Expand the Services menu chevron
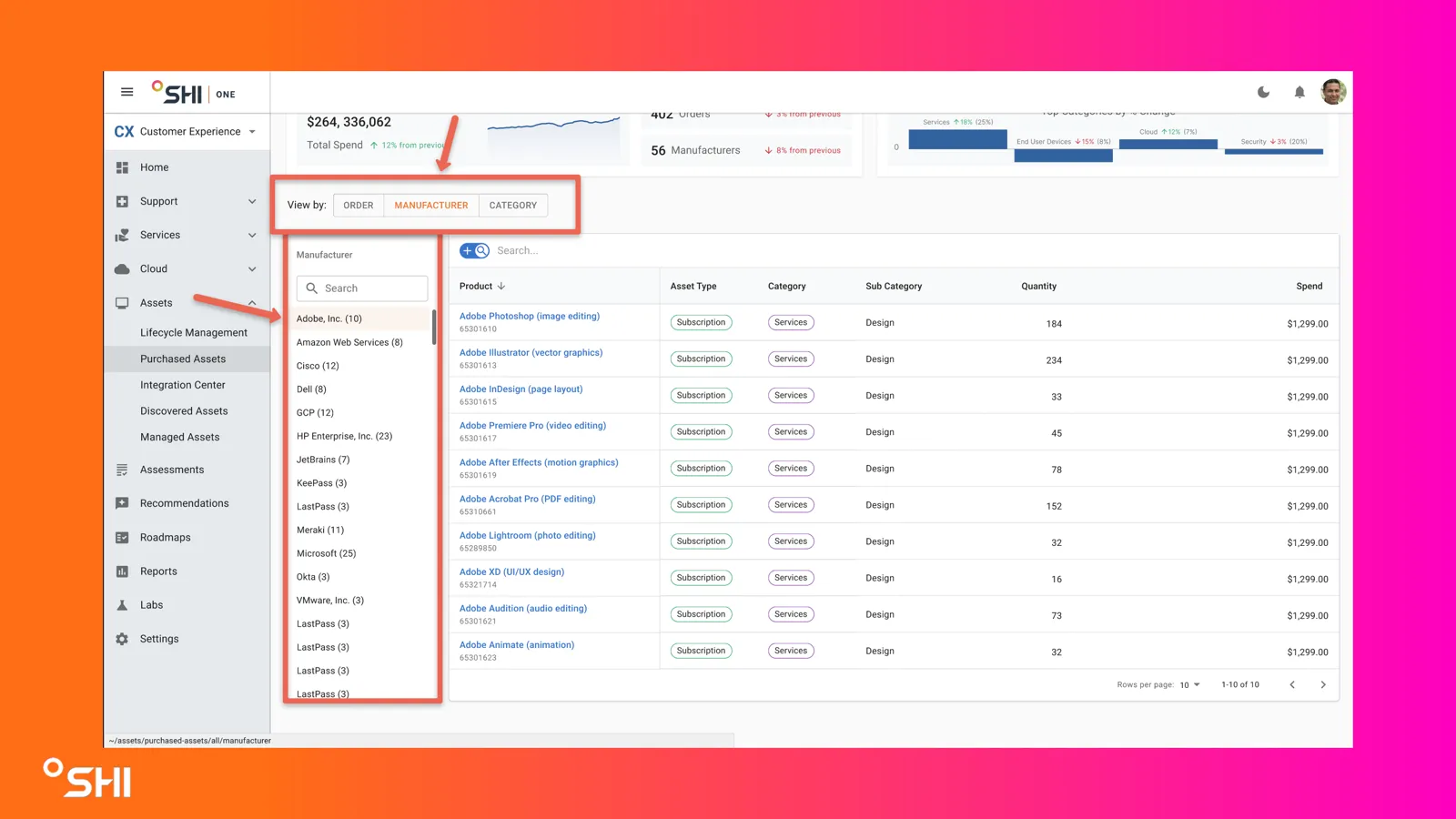Screen dimensions: 1456x819 pyautogui.click(x=252, y=235)
